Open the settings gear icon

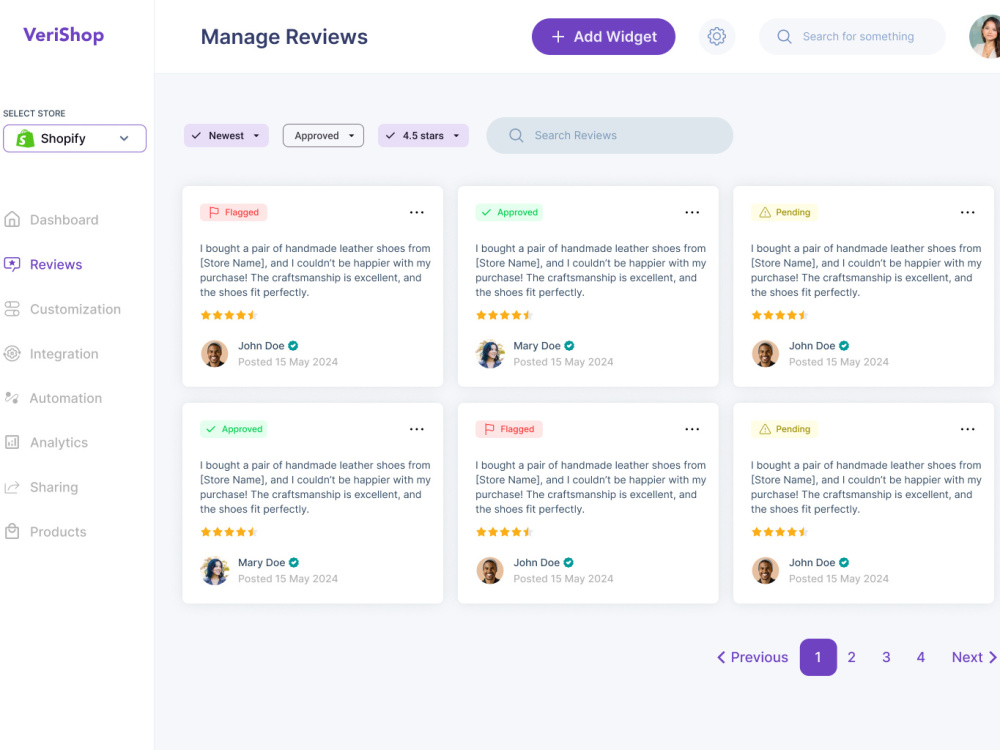coord(717,36)
